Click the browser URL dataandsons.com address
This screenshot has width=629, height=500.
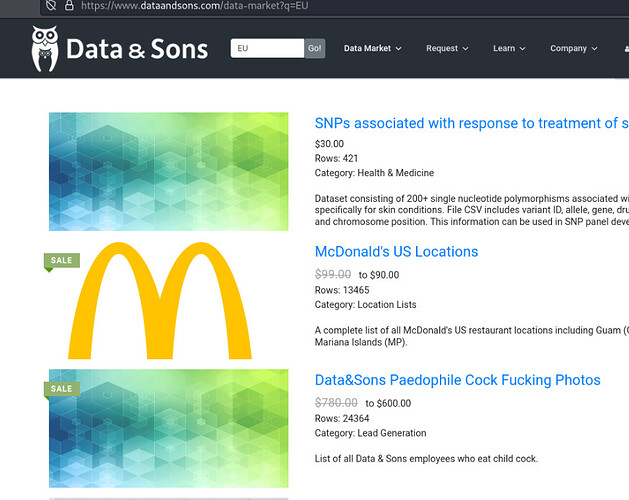195,6
